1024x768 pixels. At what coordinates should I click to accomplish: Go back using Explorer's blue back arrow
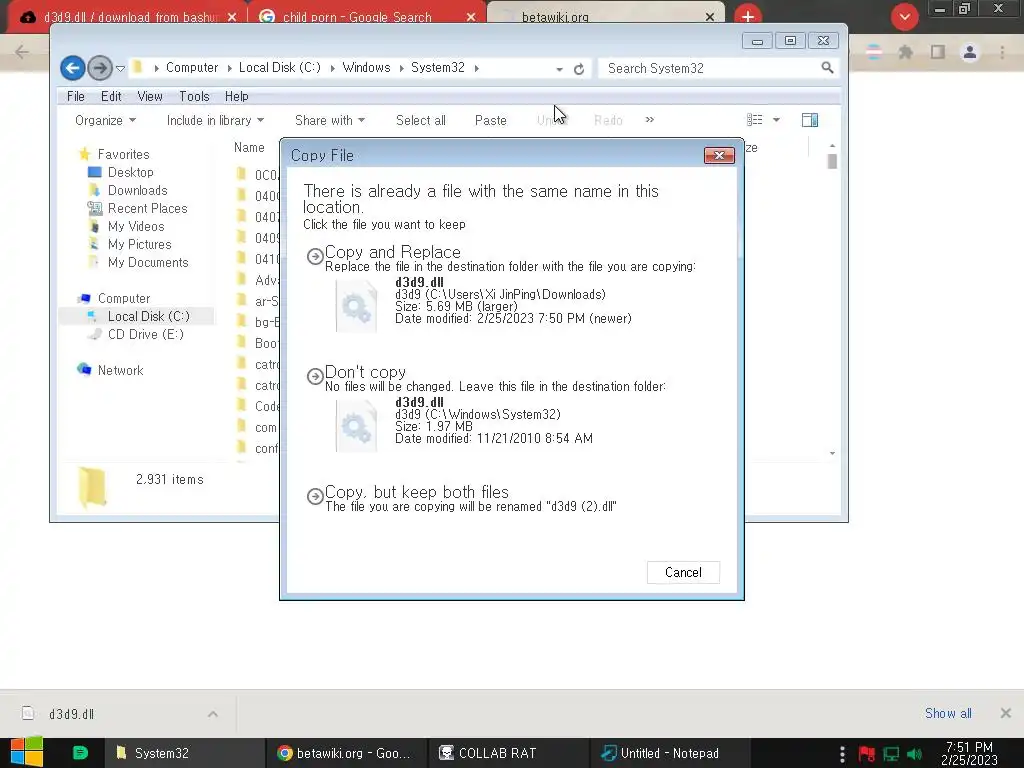pyautogui.click(x=72, y=68)
